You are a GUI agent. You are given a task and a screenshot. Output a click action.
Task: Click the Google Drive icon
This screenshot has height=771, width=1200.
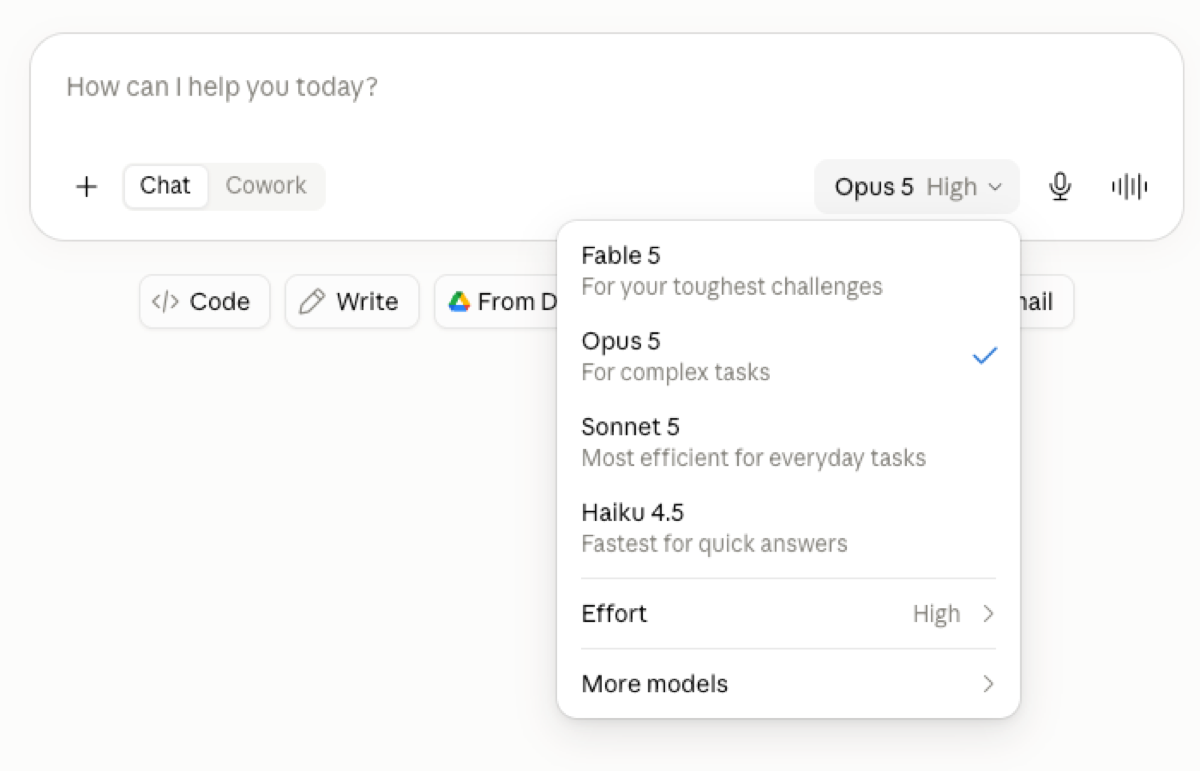(x=459, y=302)
